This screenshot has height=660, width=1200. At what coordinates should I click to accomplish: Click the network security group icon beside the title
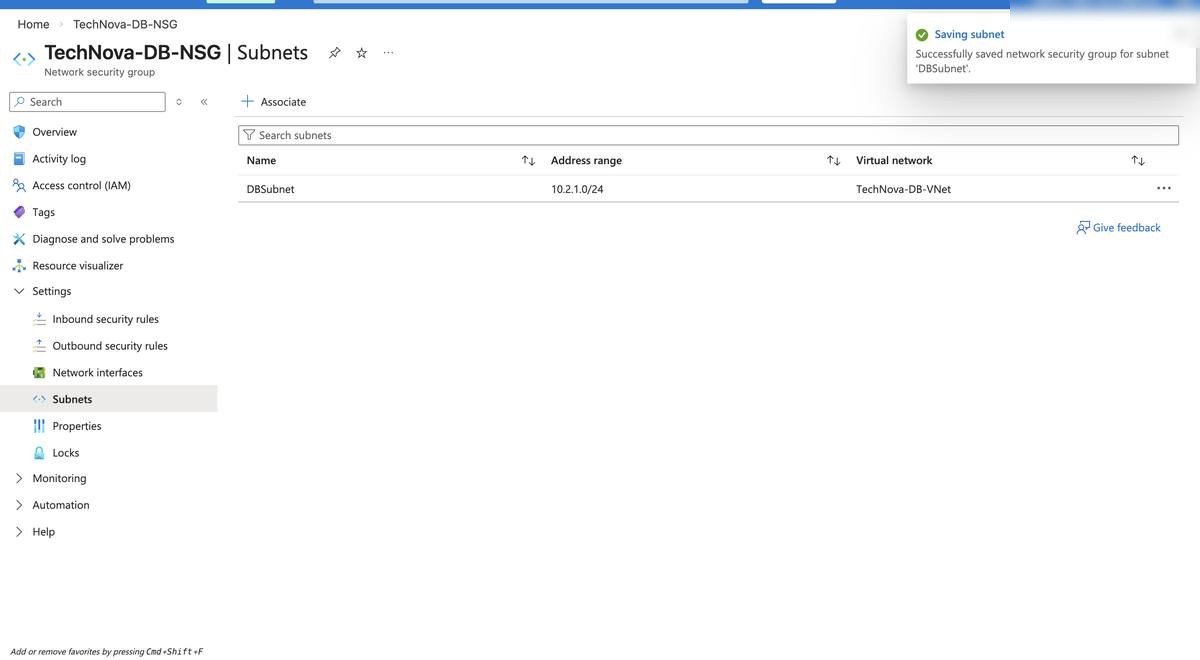24,59
